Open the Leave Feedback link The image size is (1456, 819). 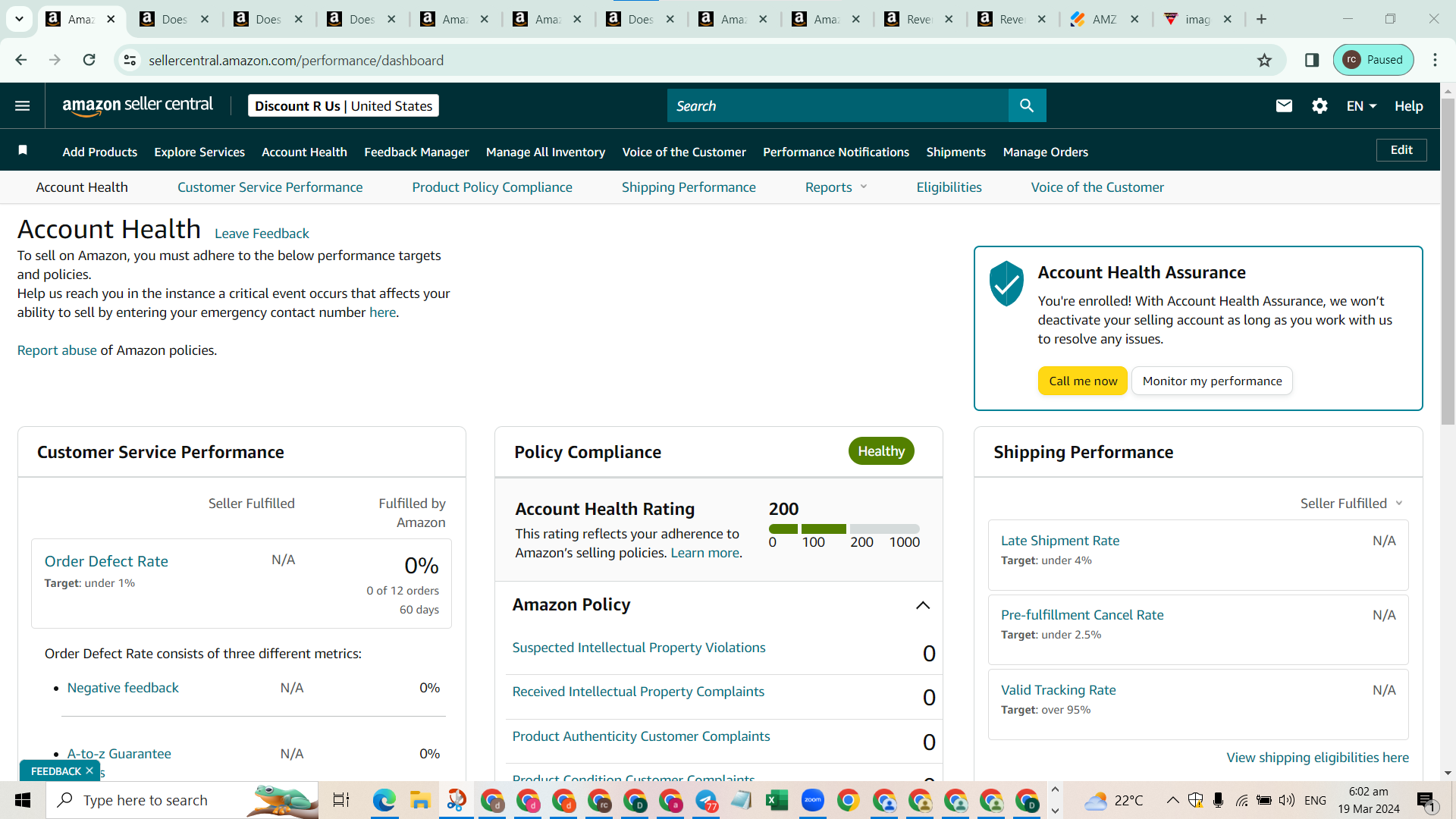click(x=262, y=234)
